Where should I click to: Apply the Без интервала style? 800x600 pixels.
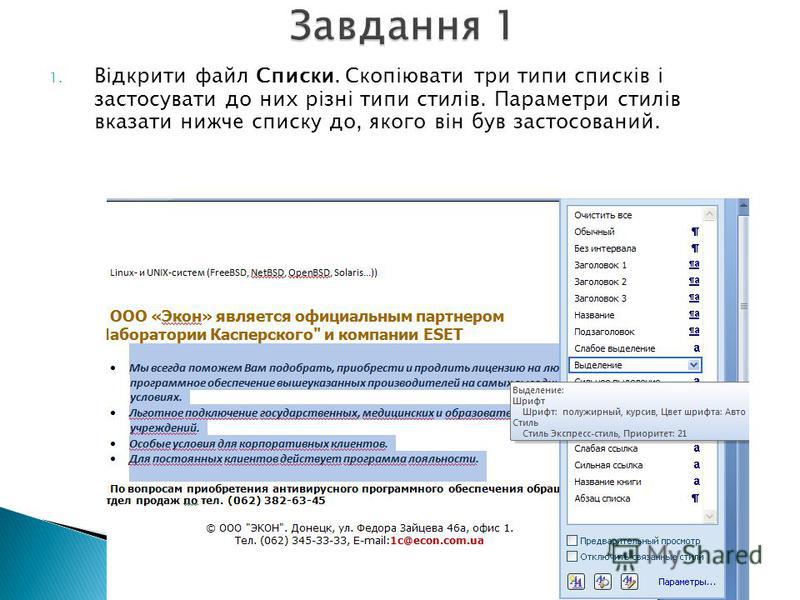pyautogui.click(x=636, y=248)
